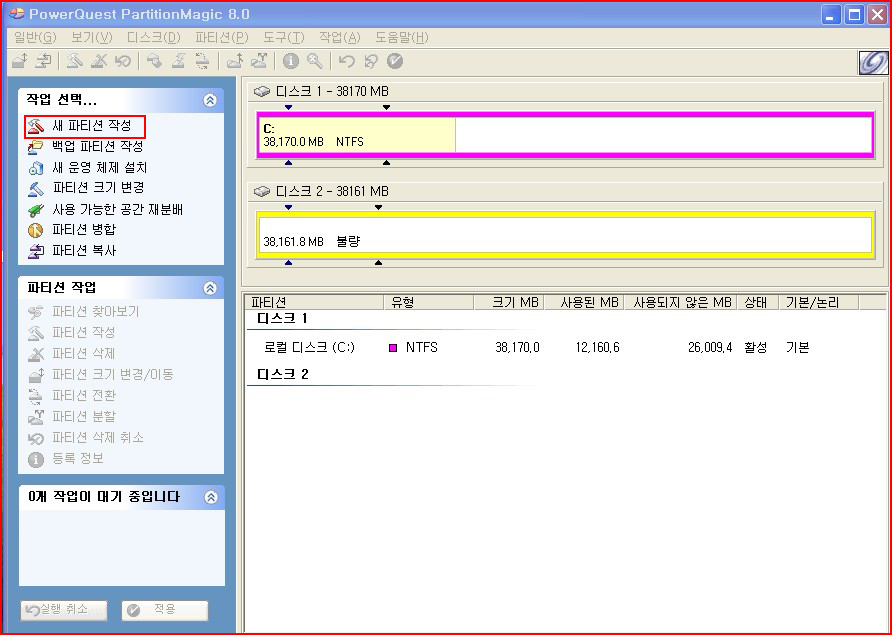Viewport: 892px width, 635px height.
Task: Click the Merge partitions toolbar icon
Action: (234, 60)
